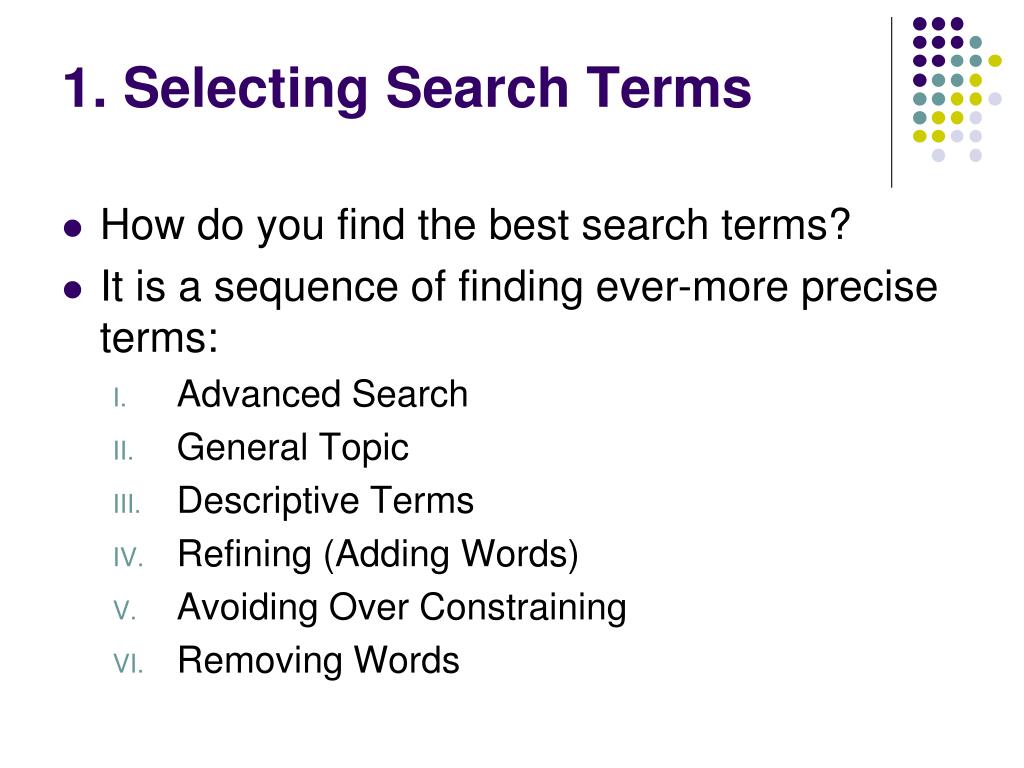Click the yellow dot at the grid's right edge

pos(995,61)
